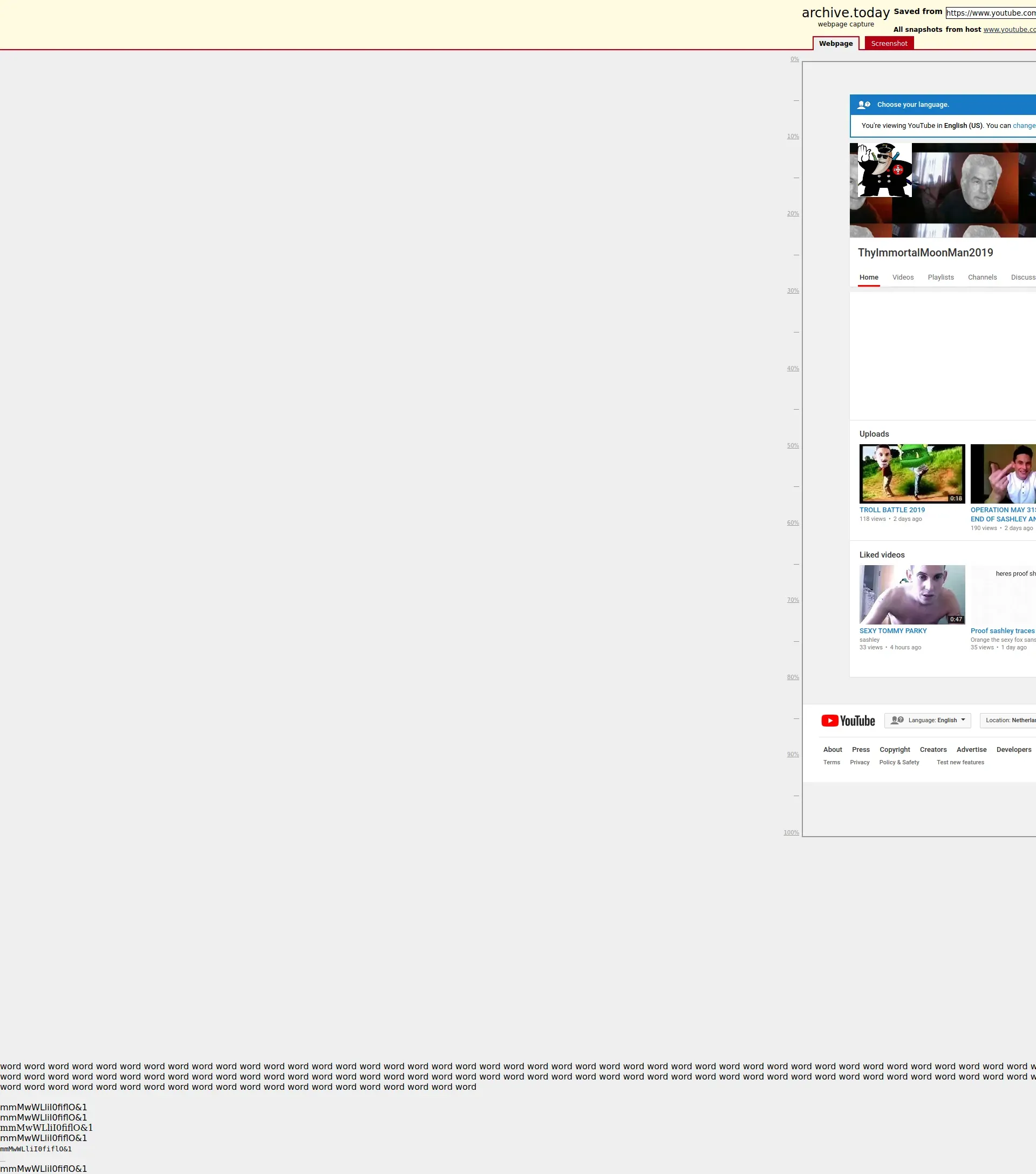Open the Videos channel tab

pos(903,277)
